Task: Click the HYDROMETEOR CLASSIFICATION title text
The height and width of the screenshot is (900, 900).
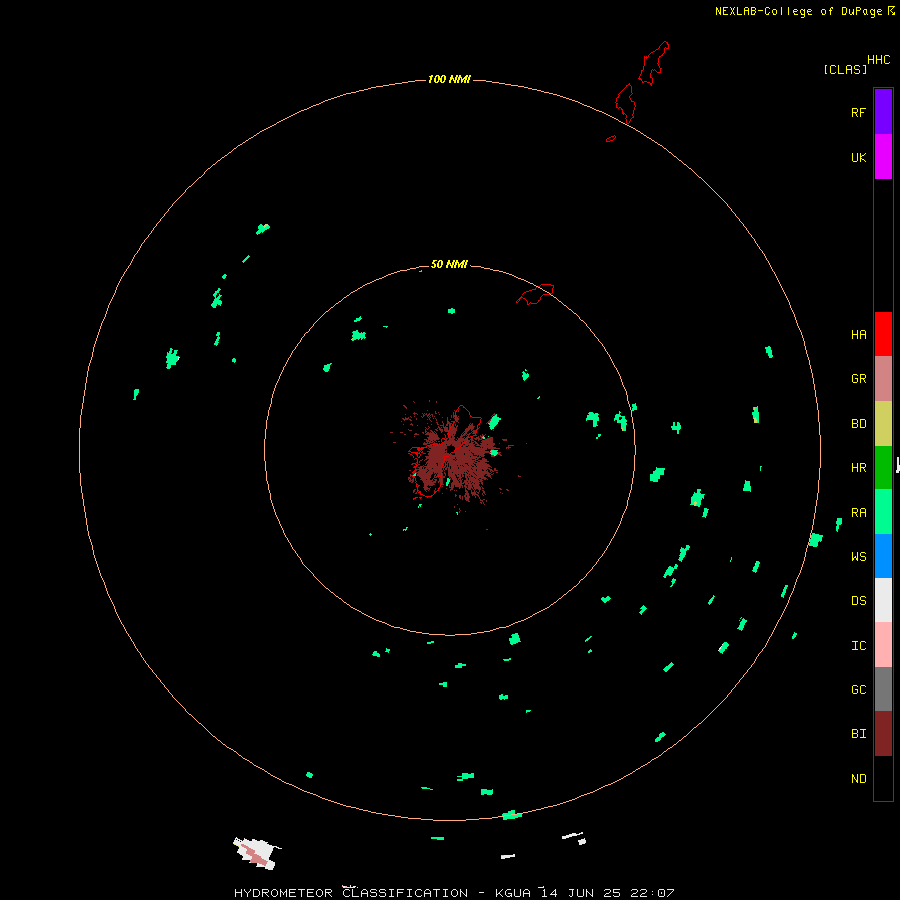Action: [351, 893]
